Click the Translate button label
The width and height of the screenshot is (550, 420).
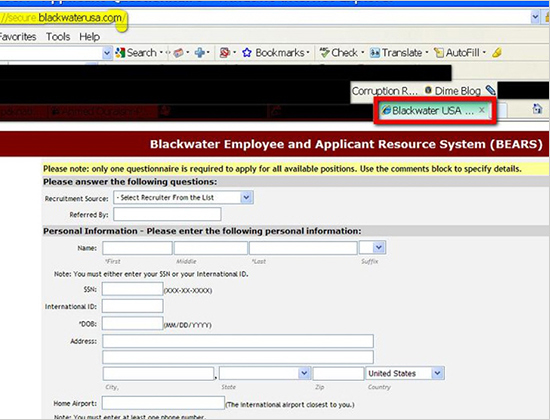[x=402, y=53]
